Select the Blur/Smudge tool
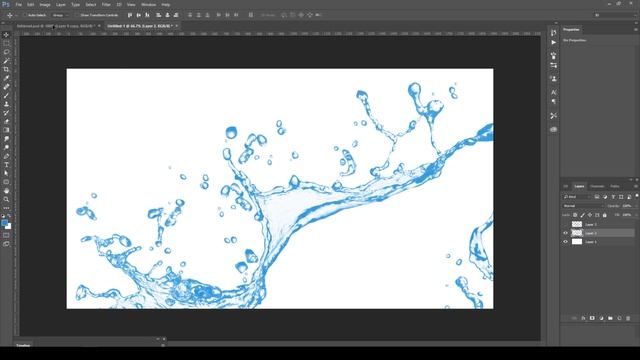Viewport: 640px width, 360px height. (x=6, y=139)
